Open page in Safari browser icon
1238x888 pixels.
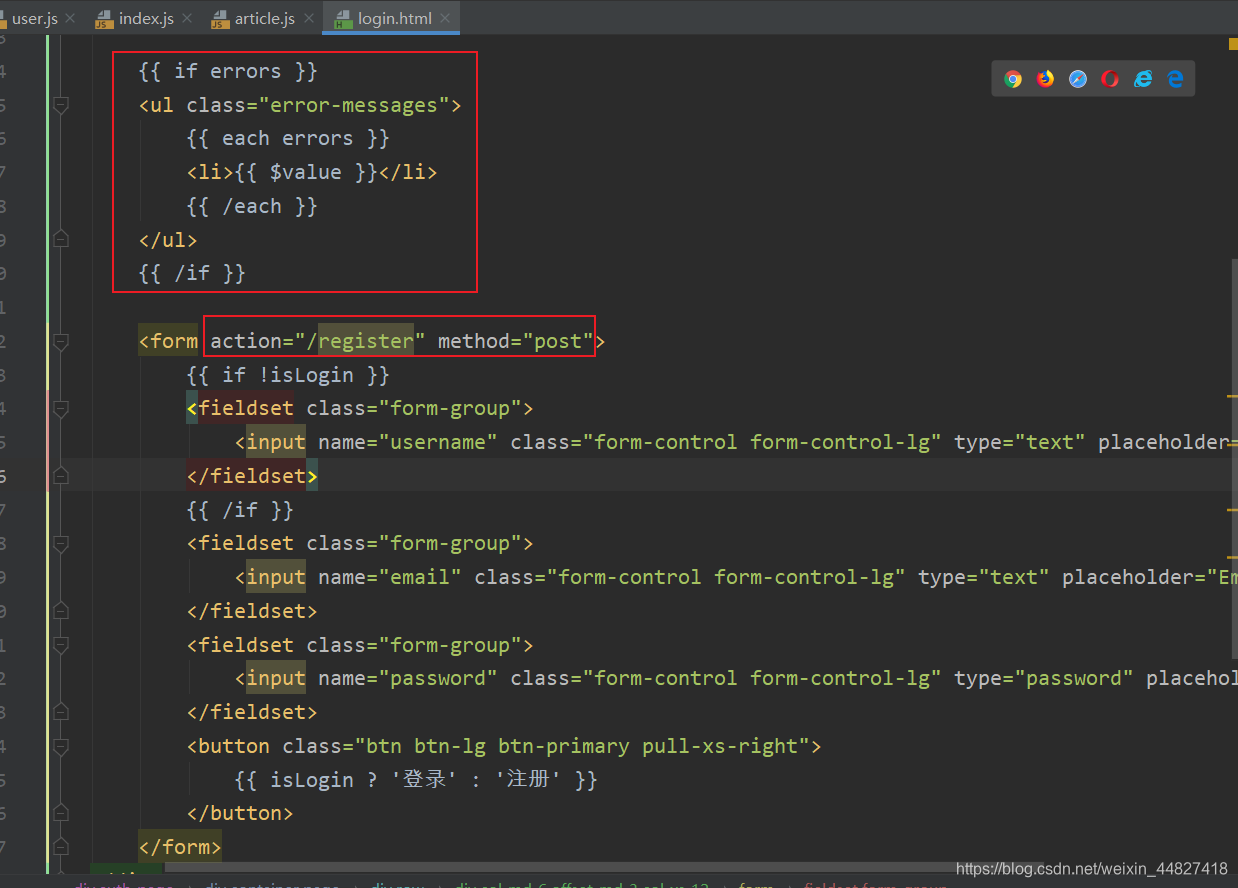(1078, 79)
